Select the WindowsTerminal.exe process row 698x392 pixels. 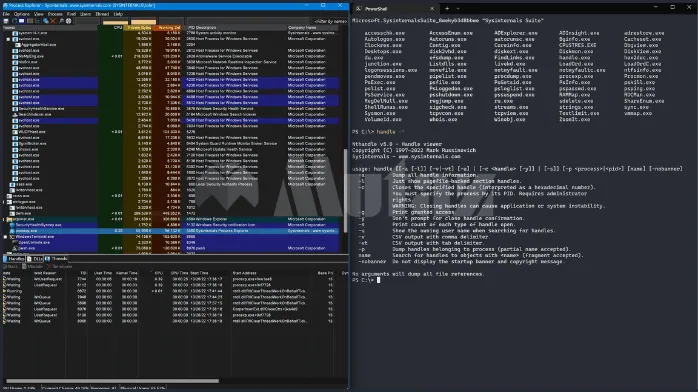coord(171,237)
